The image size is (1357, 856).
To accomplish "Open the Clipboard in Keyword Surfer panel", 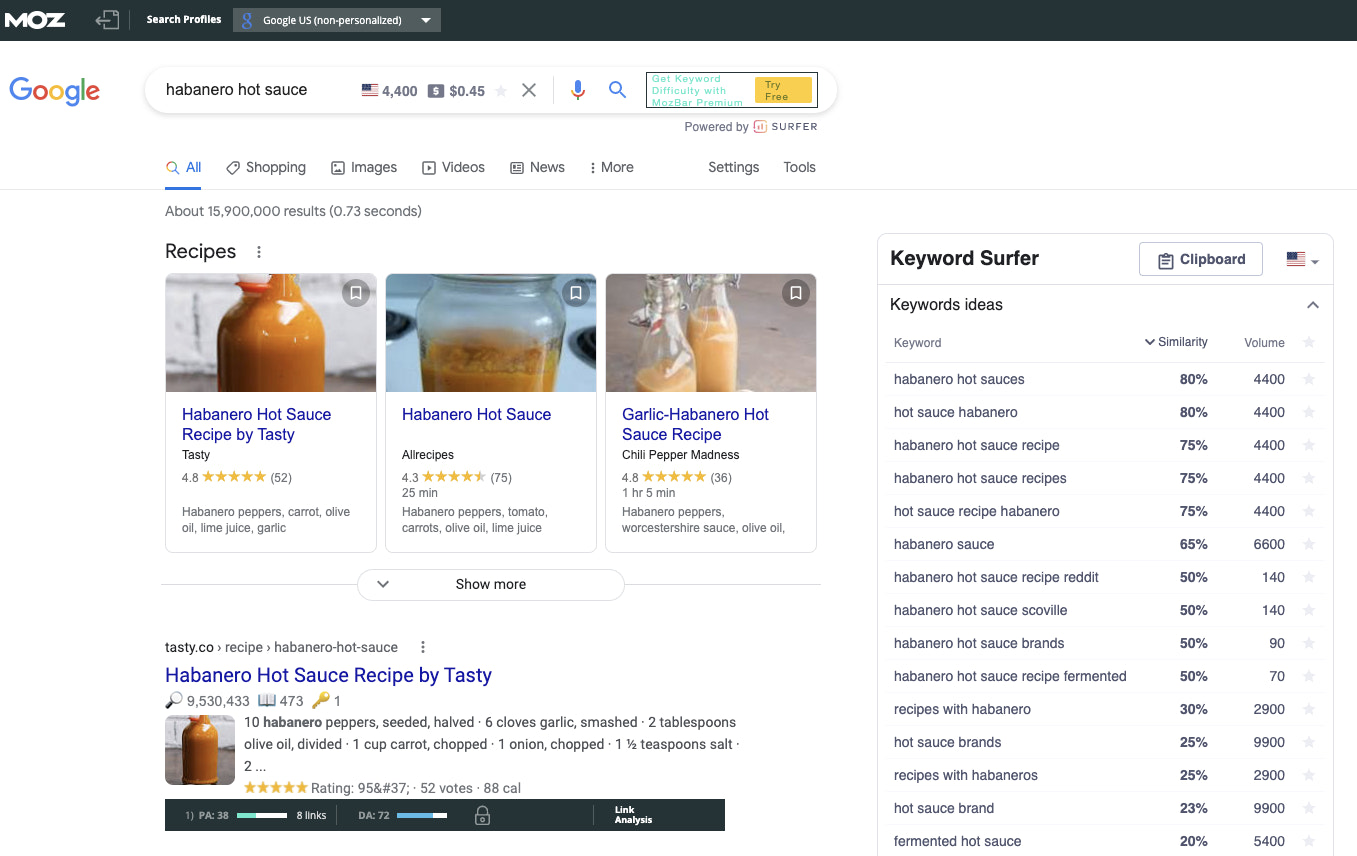I will point(1200,259).
